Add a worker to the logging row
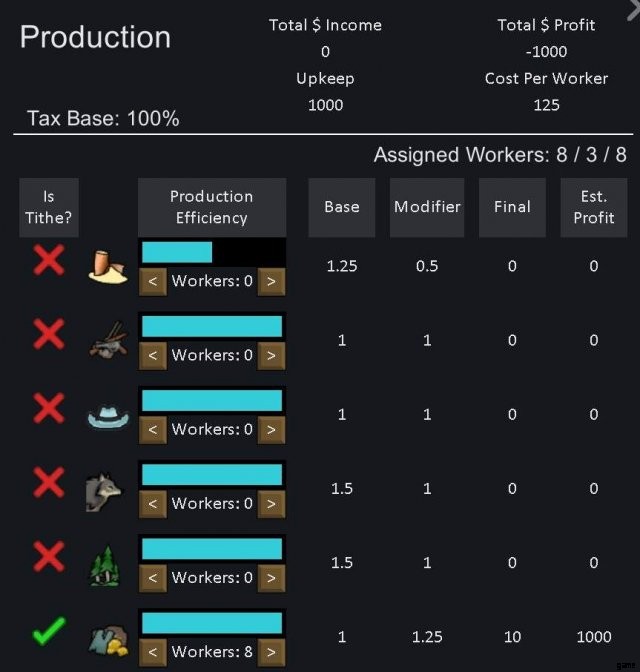640x672 pixels. 272,577
